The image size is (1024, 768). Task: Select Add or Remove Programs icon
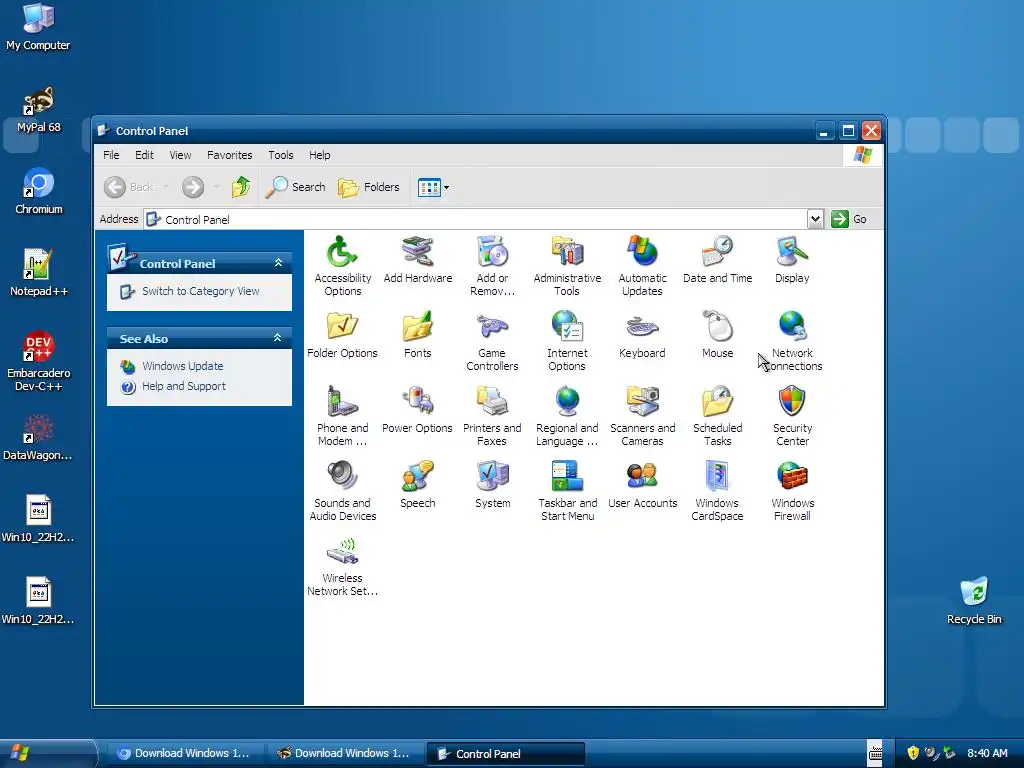pyautogui.click(x=492, y=265)
